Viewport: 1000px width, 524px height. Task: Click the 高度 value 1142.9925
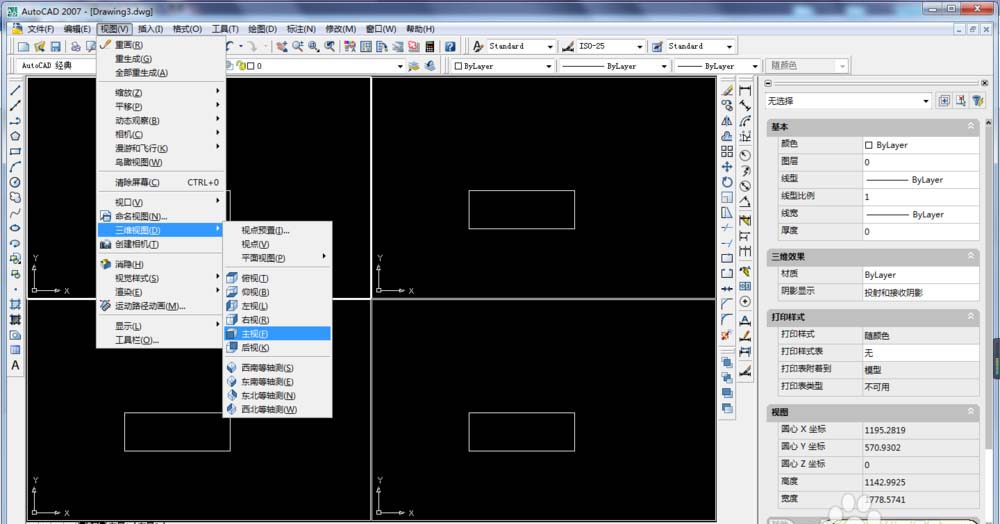pos(920,483)
